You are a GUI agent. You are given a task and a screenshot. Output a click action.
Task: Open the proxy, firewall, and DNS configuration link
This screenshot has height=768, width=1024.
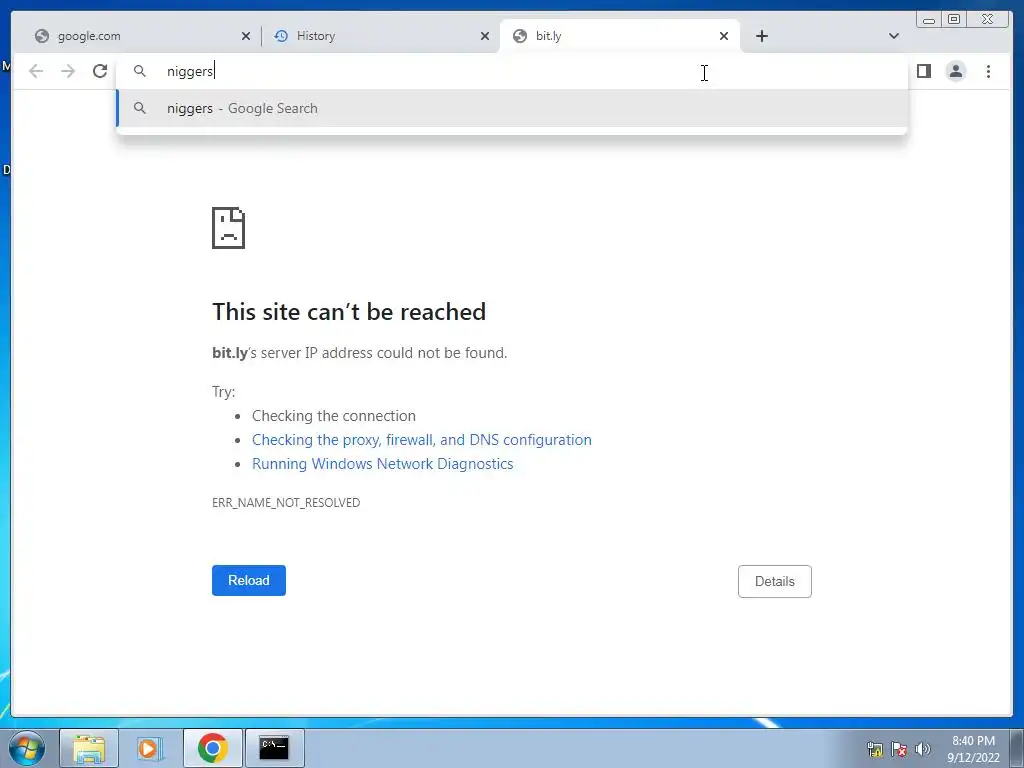tap(421, 440)
